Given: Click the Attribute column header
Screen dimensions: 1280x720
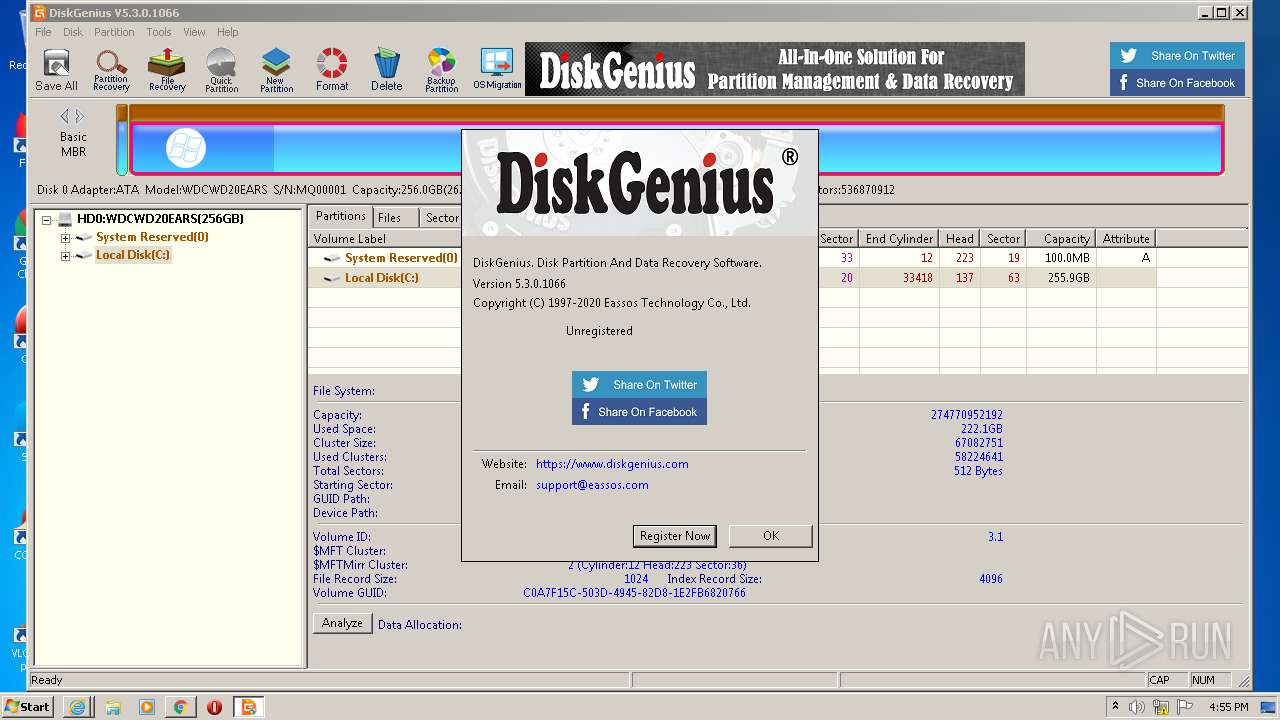Looking at the screenshot, I should click(1126, 238).
